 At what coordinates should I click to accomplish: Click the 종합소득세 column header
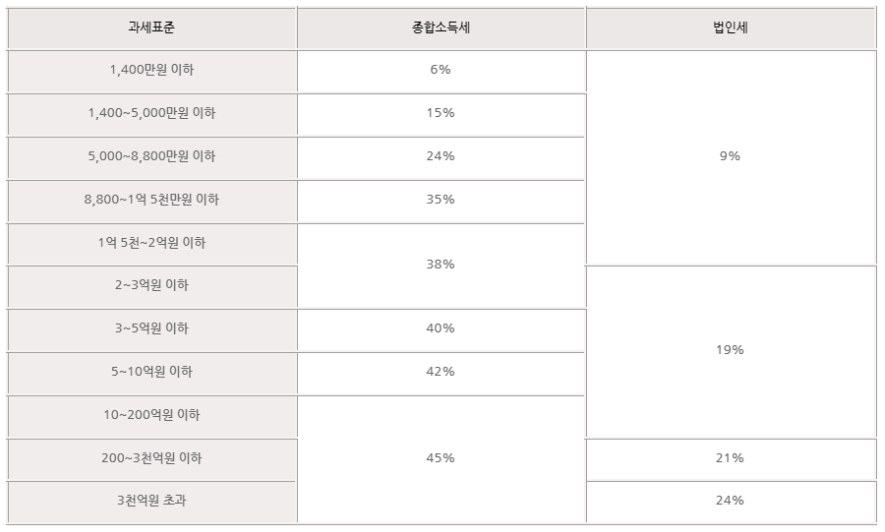click(440, 28)
